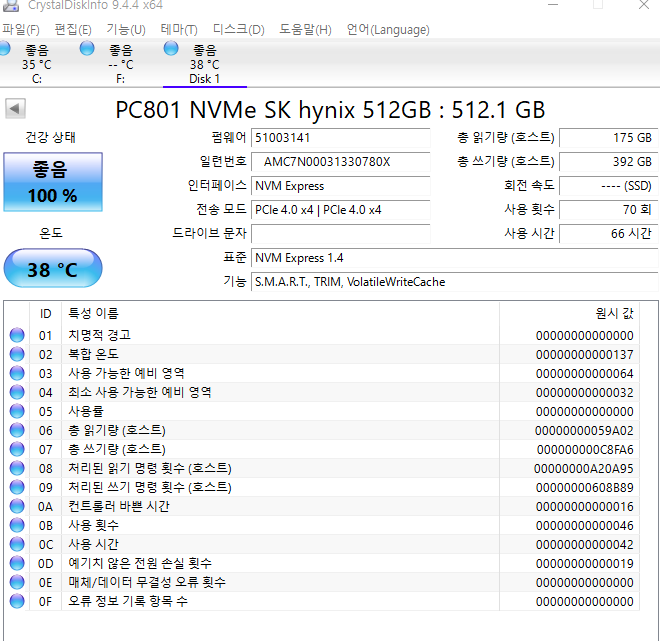Image resolution: width=660 pixels, height=641 pixels.
Task: Click the empty drive letter field
Action: [341, 234]
